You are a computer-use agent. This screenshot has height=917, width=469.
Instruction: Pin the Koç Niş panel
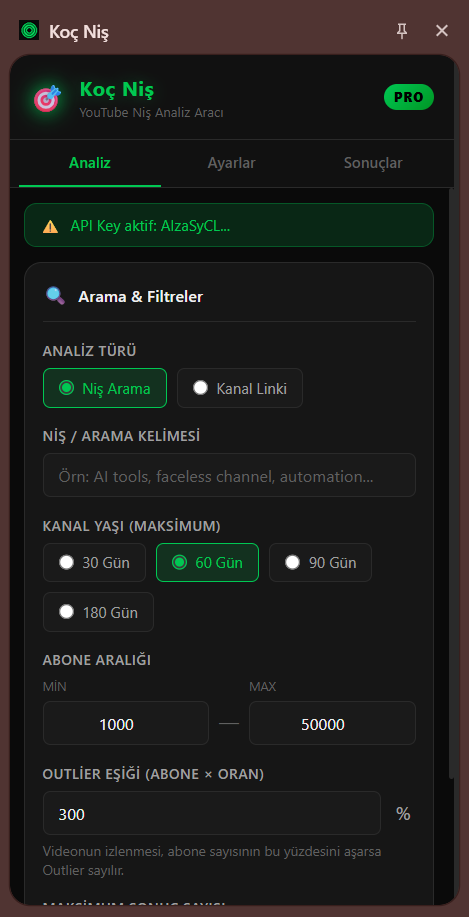pos(402,31)
